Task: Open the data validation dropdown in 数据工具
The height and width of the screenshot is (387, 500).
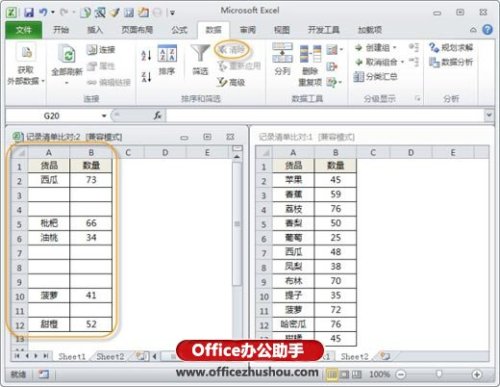Action: (335, 50)
